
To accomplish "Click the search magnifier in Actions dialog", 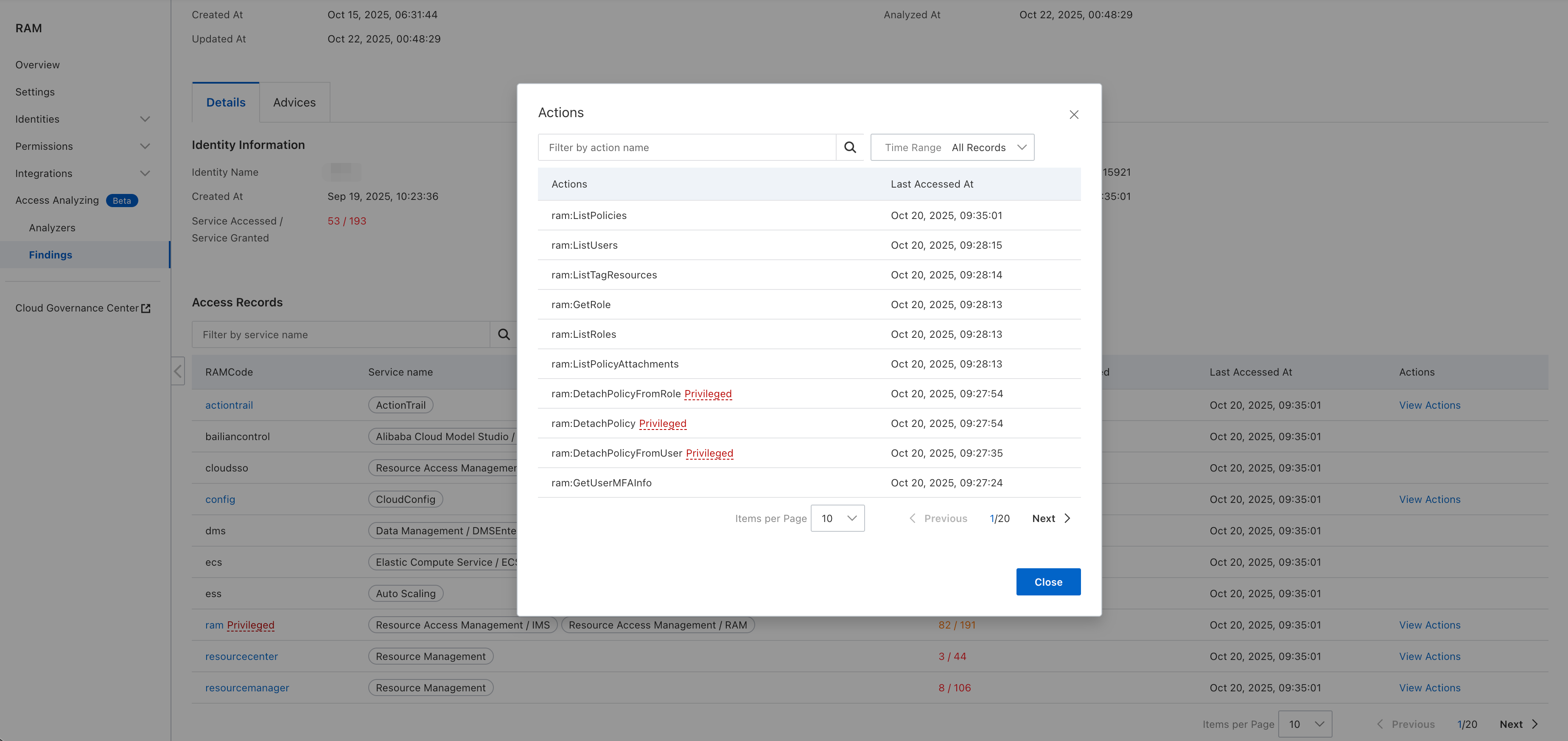I will [x=850, y=147].
